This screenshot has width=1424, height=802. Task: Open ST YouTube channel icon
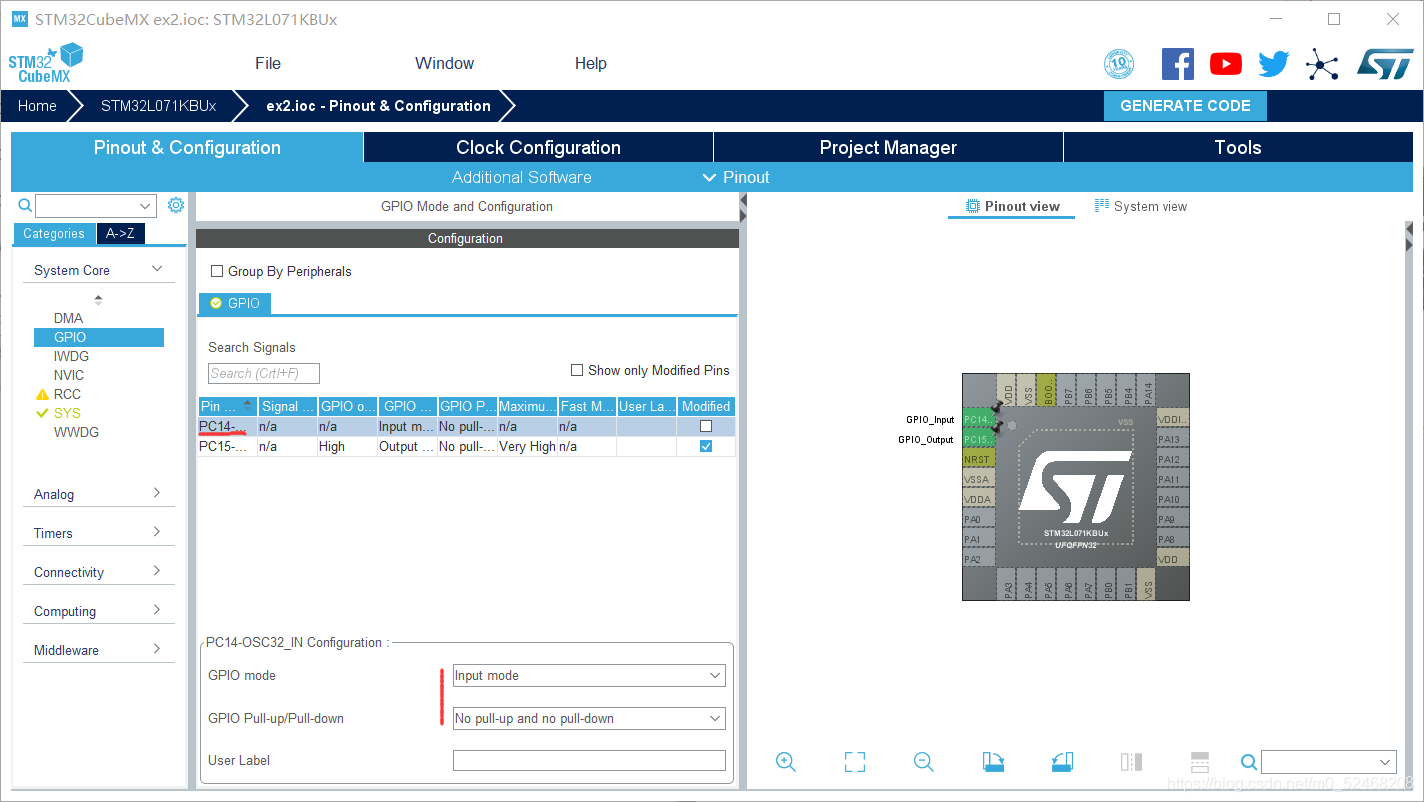[x=1226, y=64]
